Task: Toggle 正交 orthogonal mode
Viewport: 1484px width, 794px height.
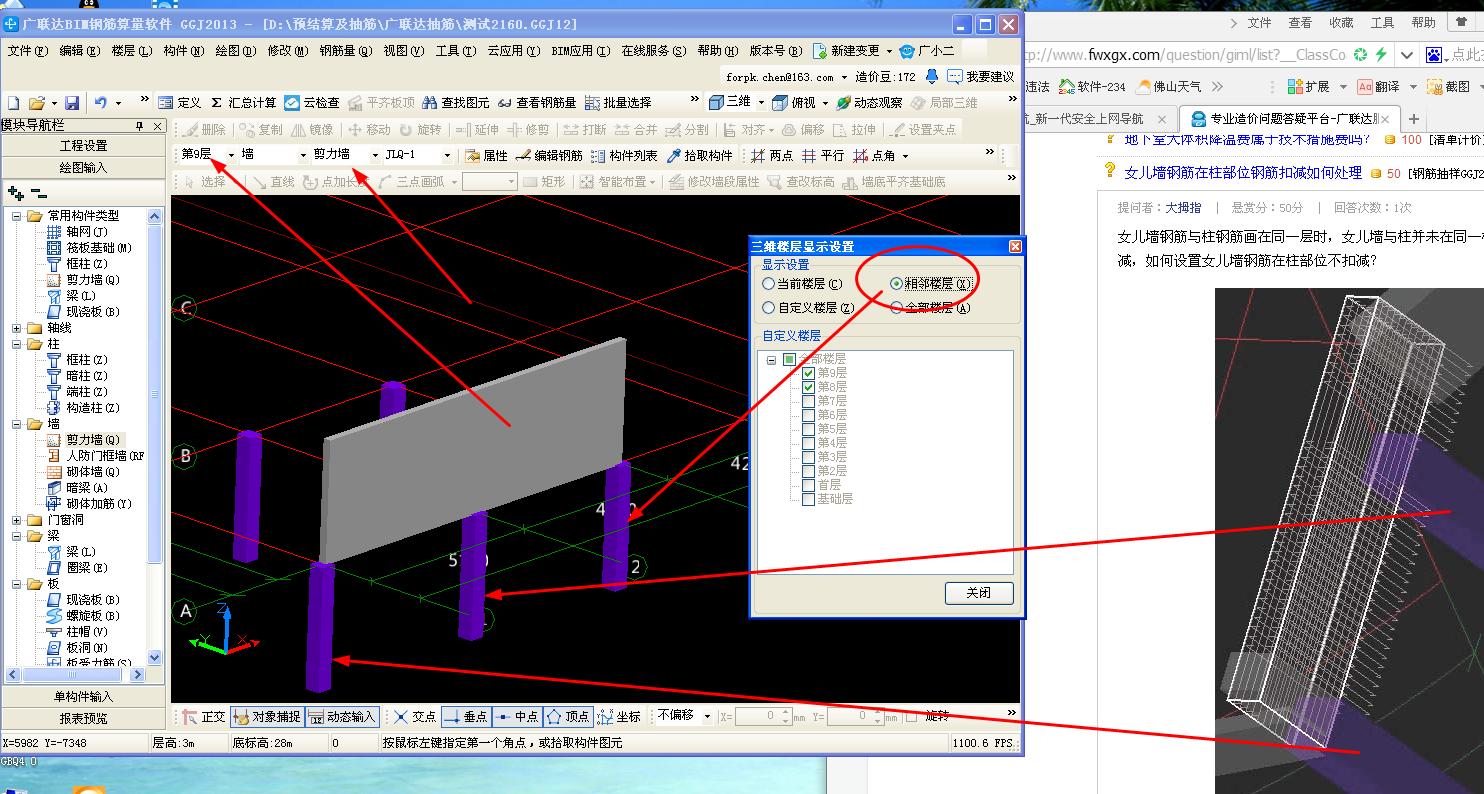Action: pos(205,716)
